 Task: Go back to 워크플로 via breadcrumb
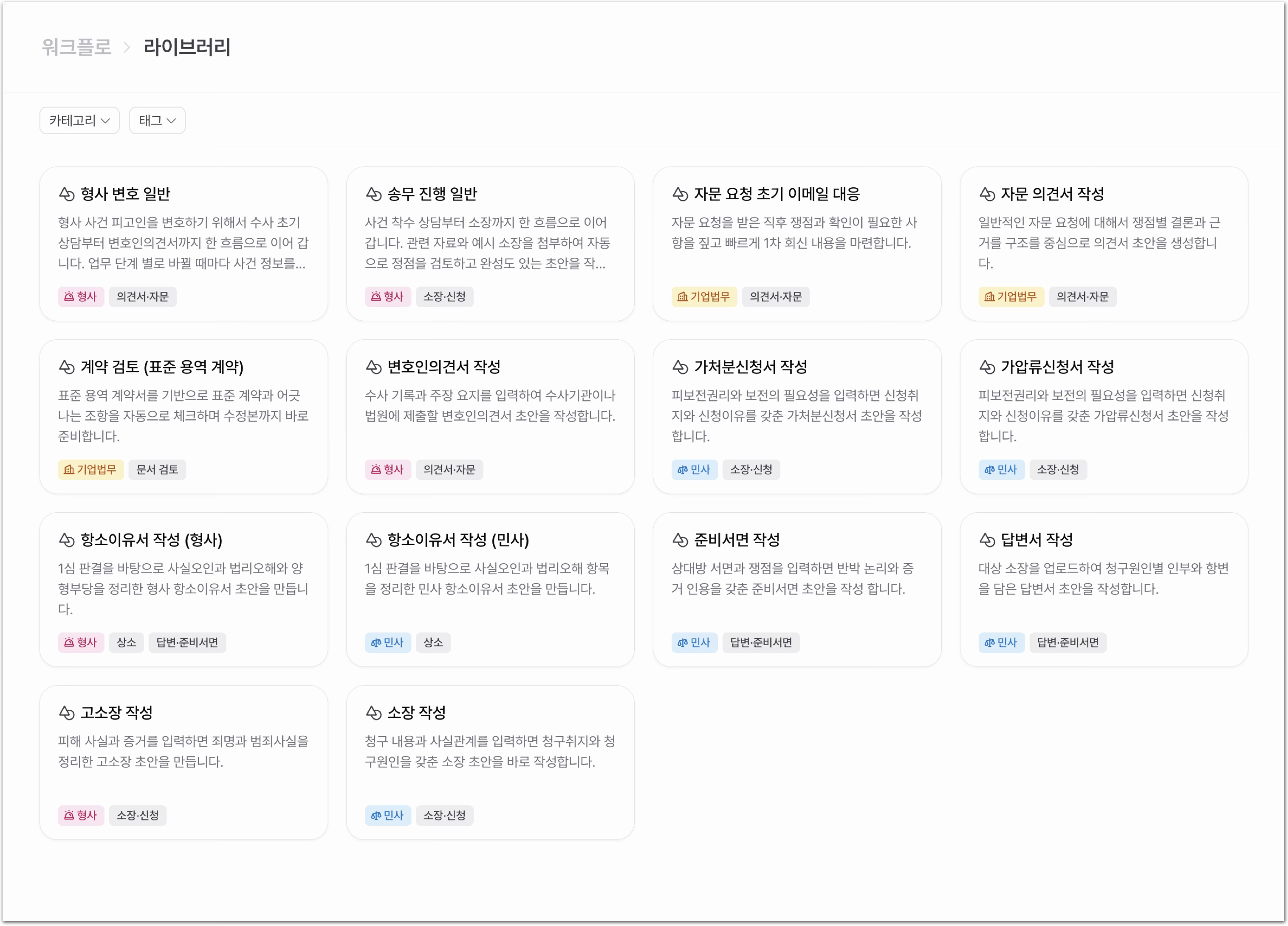click(x=76, y=47)
